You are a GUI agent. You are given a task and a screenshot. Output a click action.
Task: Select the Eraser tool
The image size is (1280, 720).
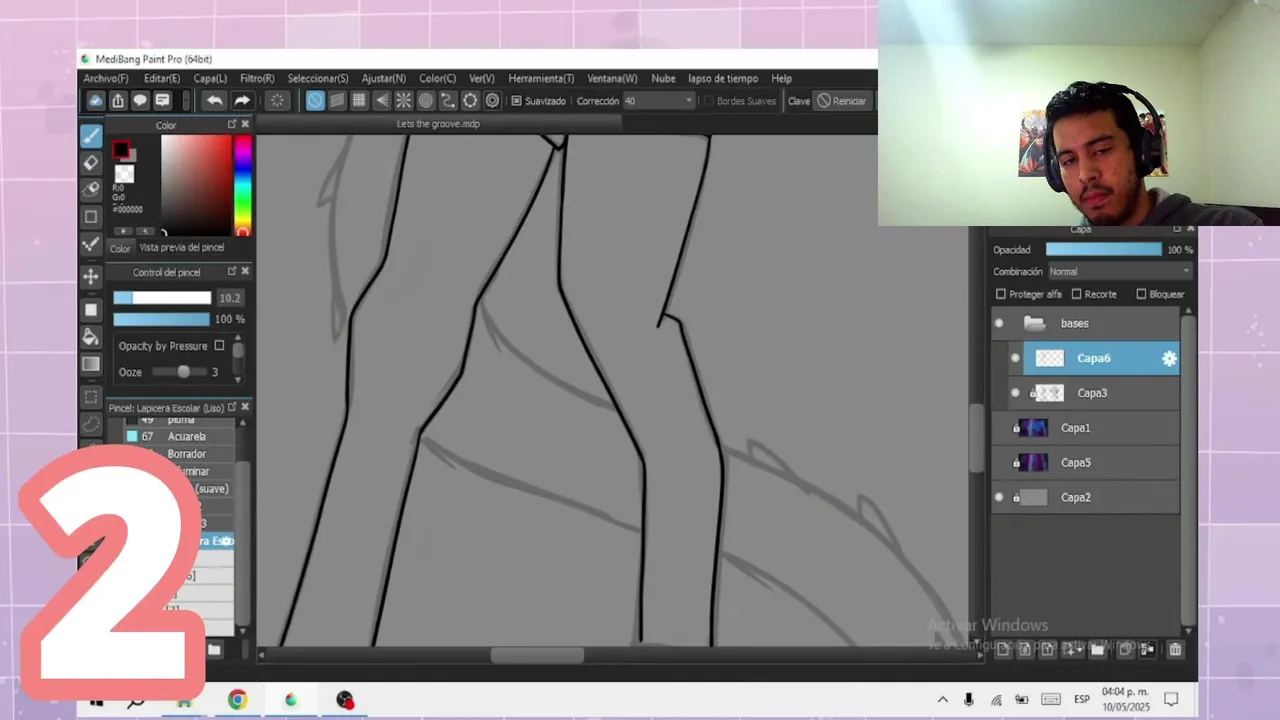pos(91,162)
